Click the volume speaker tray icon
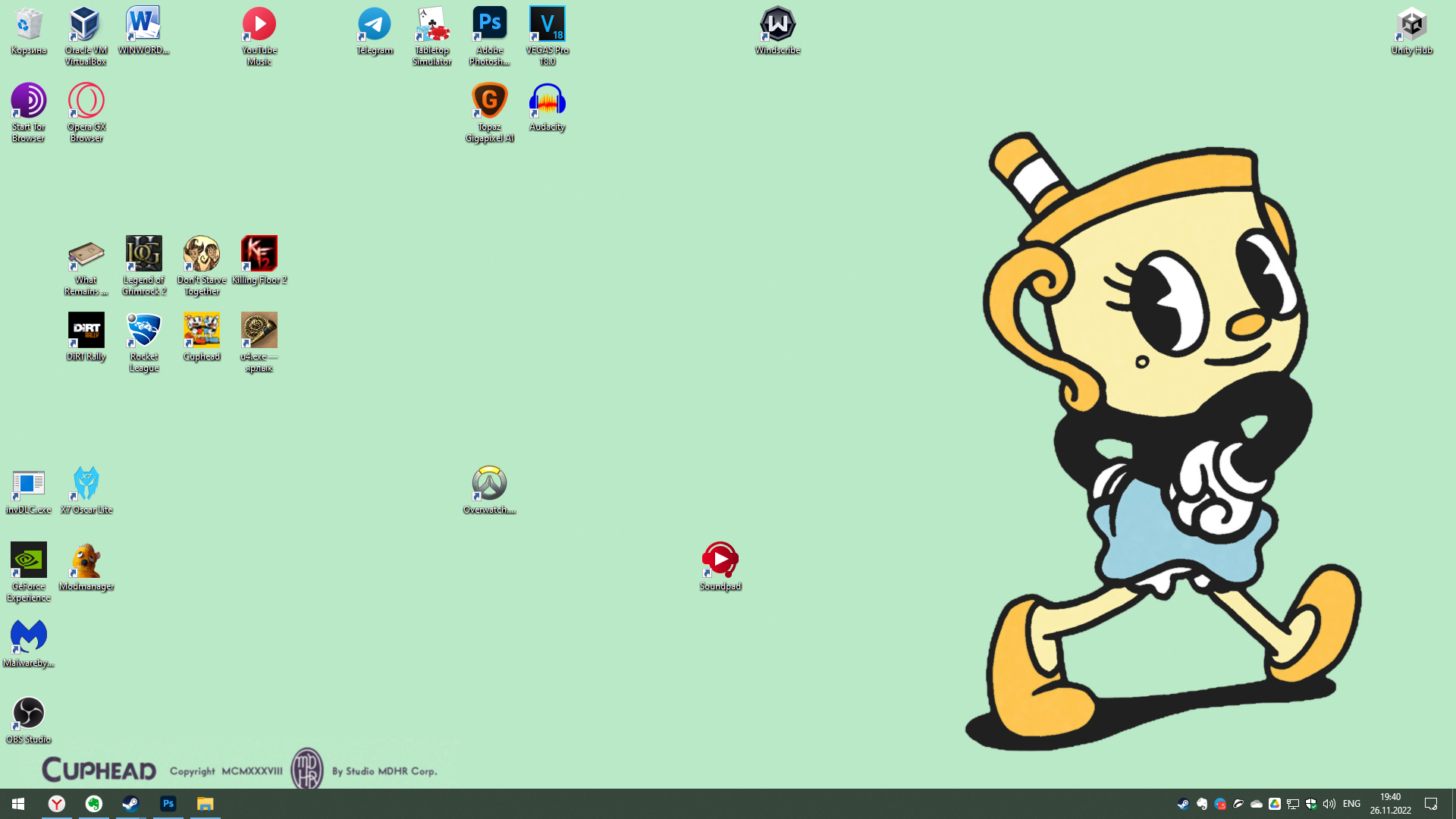Screen dimensions: 1456x819 [x=1329, y=804]
